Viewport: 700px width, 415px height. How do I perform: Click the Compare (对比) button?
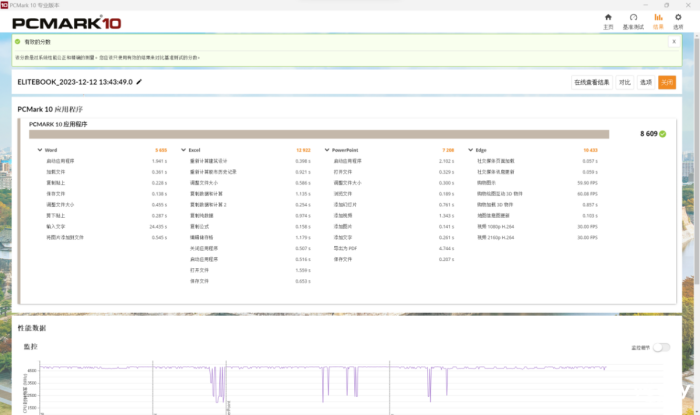tap(625, 82)
